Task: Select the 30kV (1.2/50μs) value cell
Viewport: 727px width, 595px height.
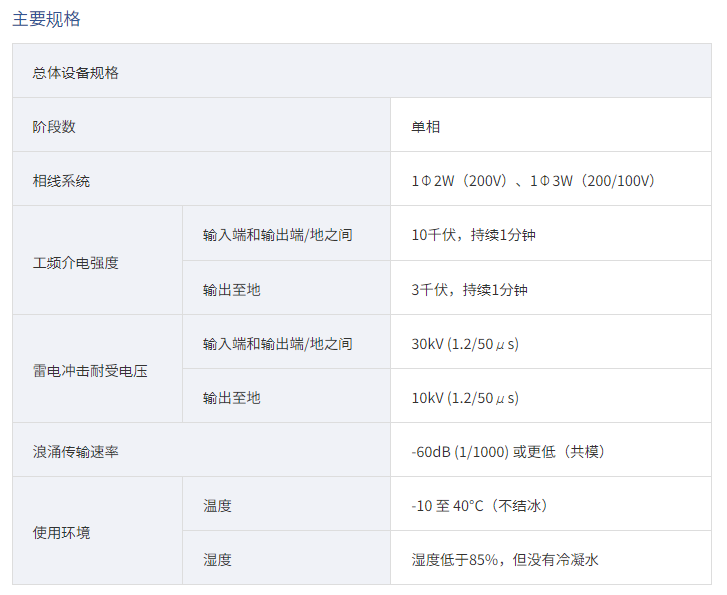Action: (465, 344)
